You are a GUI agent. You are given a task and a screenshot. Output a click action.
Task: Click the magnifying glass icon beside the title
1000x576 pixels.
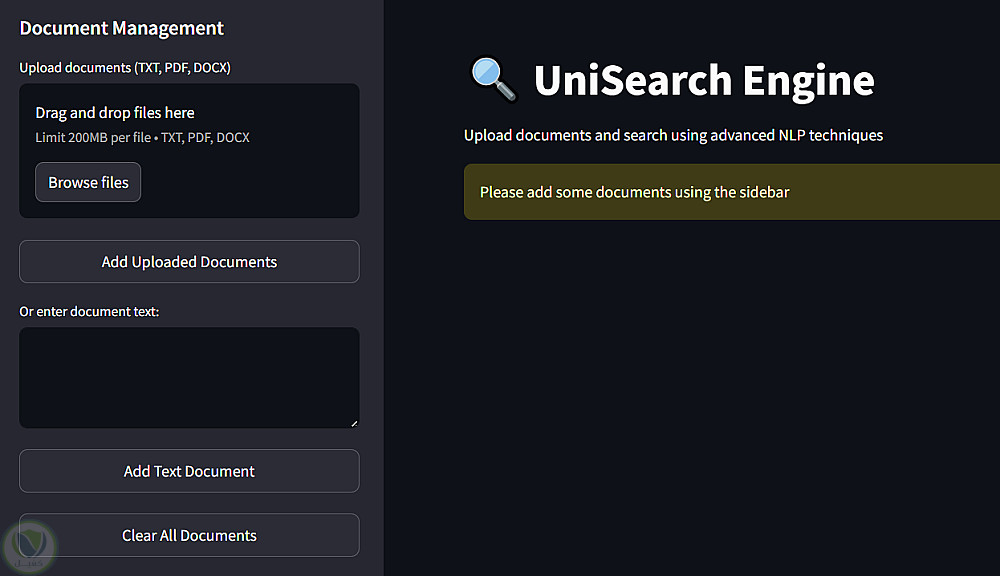[493, 80]
